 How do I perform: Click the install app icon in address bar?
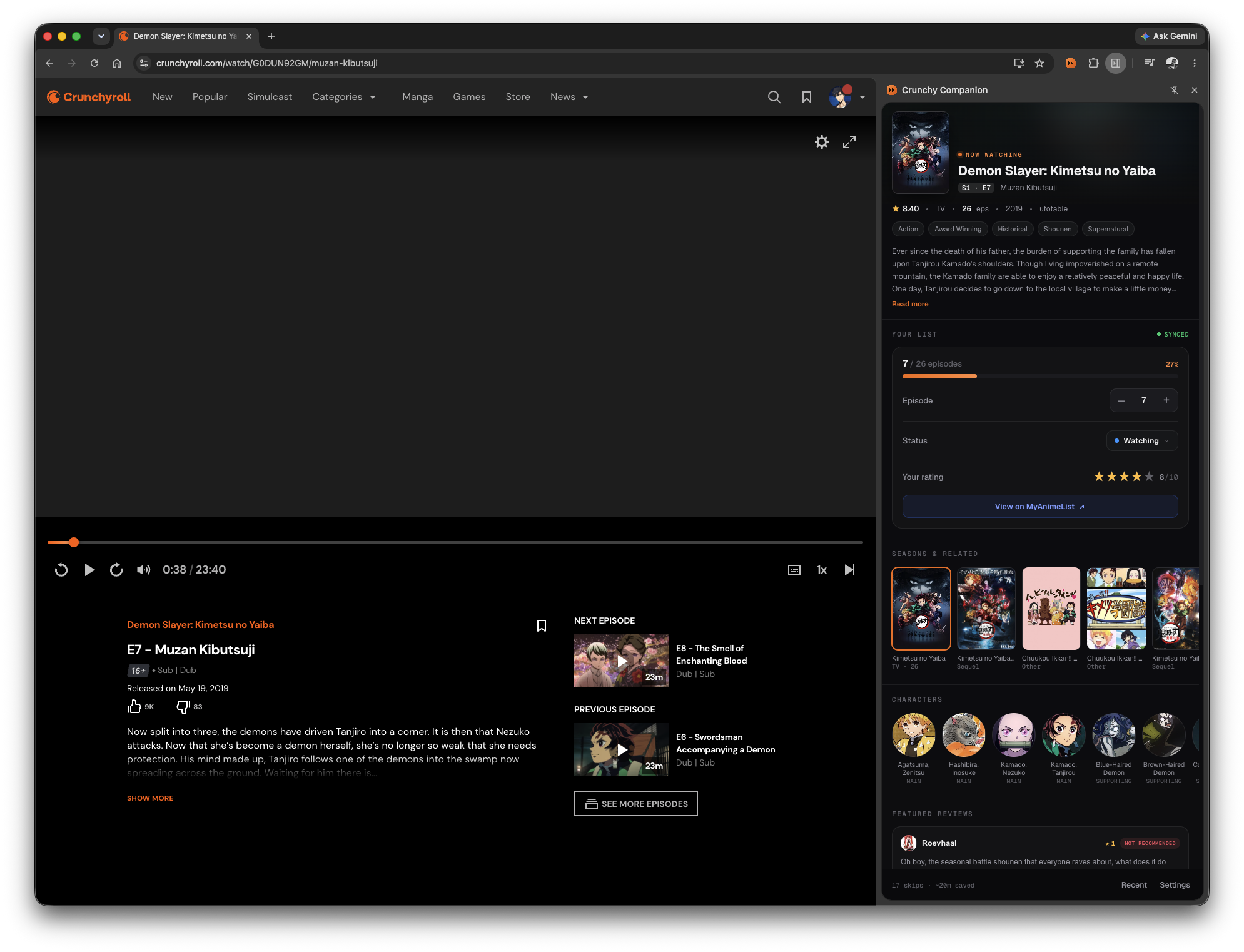point(1019,63)
